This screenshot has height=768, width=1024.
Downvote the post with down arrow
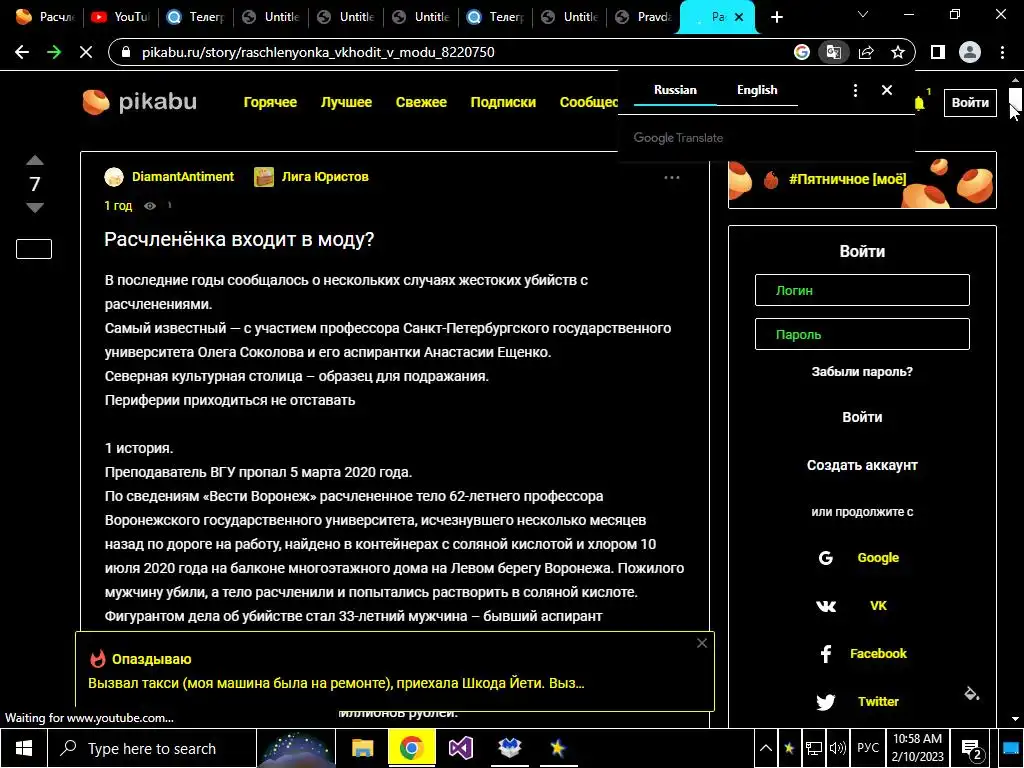point(35,208)
